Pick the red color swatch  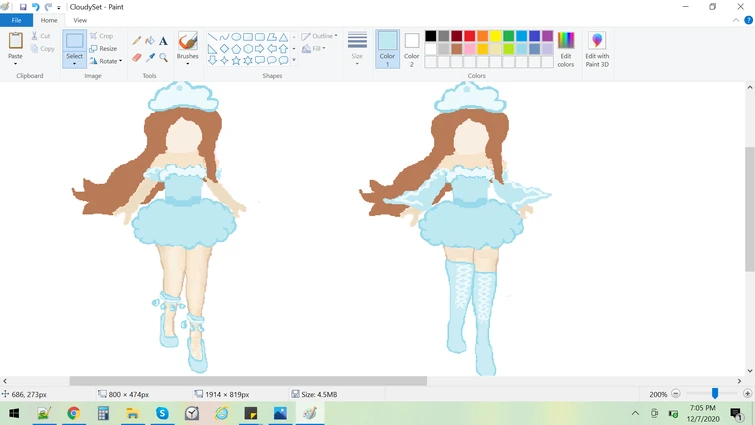click(469, 36)
